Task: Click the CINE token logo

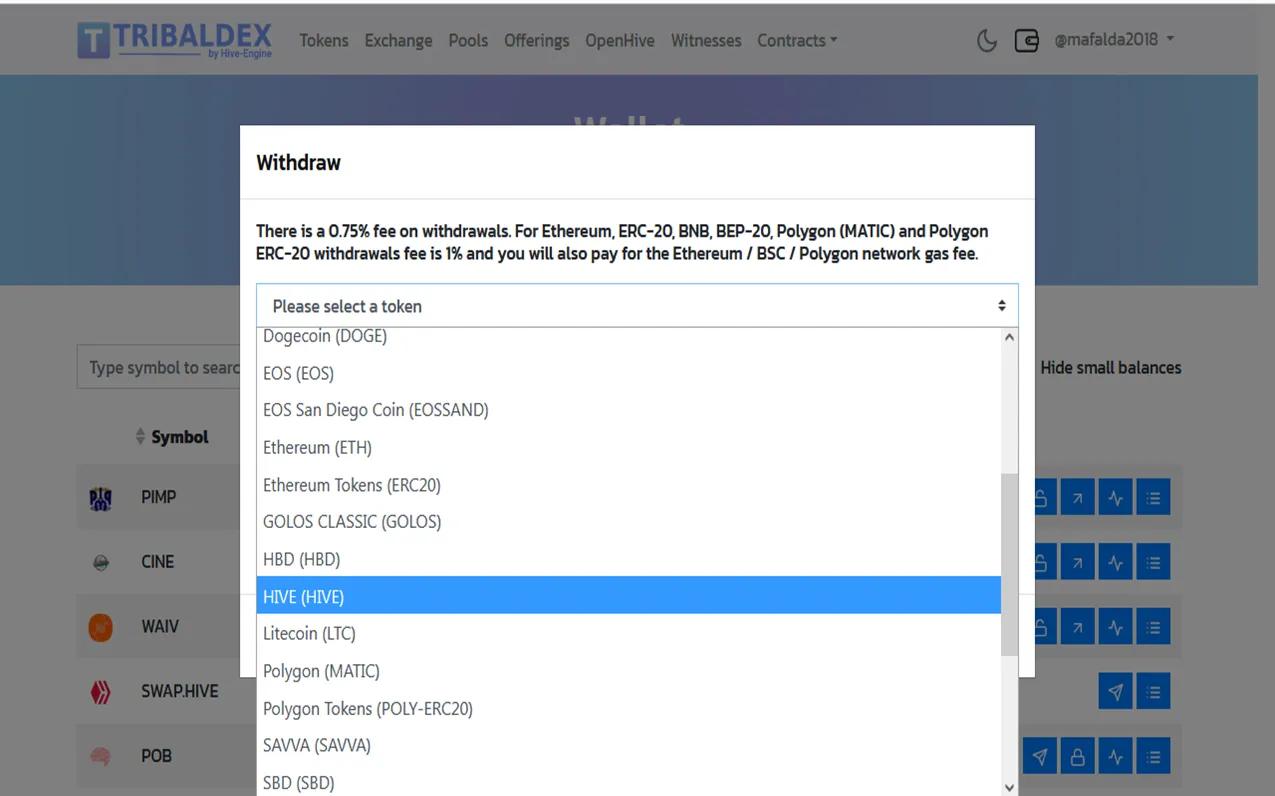Action: (x=100, y=563)
